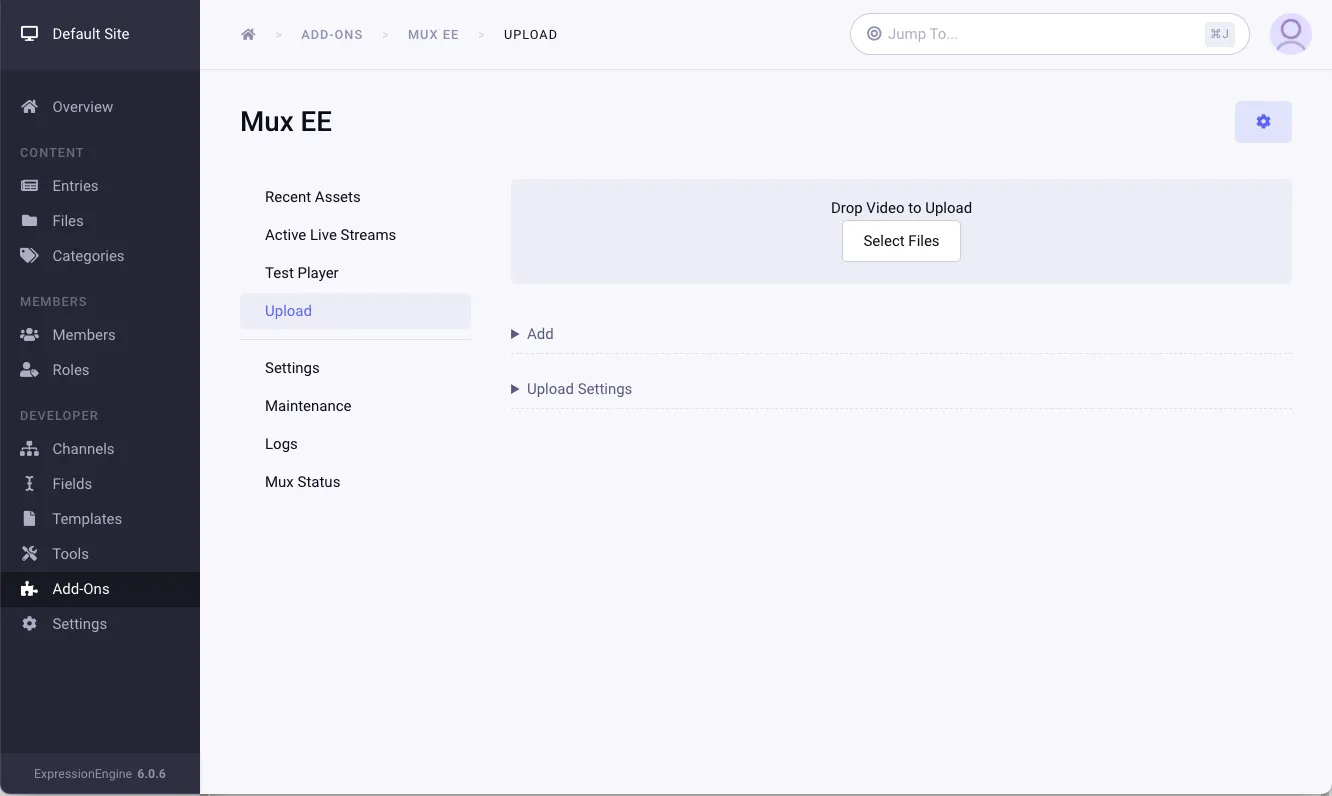Screen dimensions: 1332x796
Task: Open Overview in the sidebar
Action: point(100,107)
